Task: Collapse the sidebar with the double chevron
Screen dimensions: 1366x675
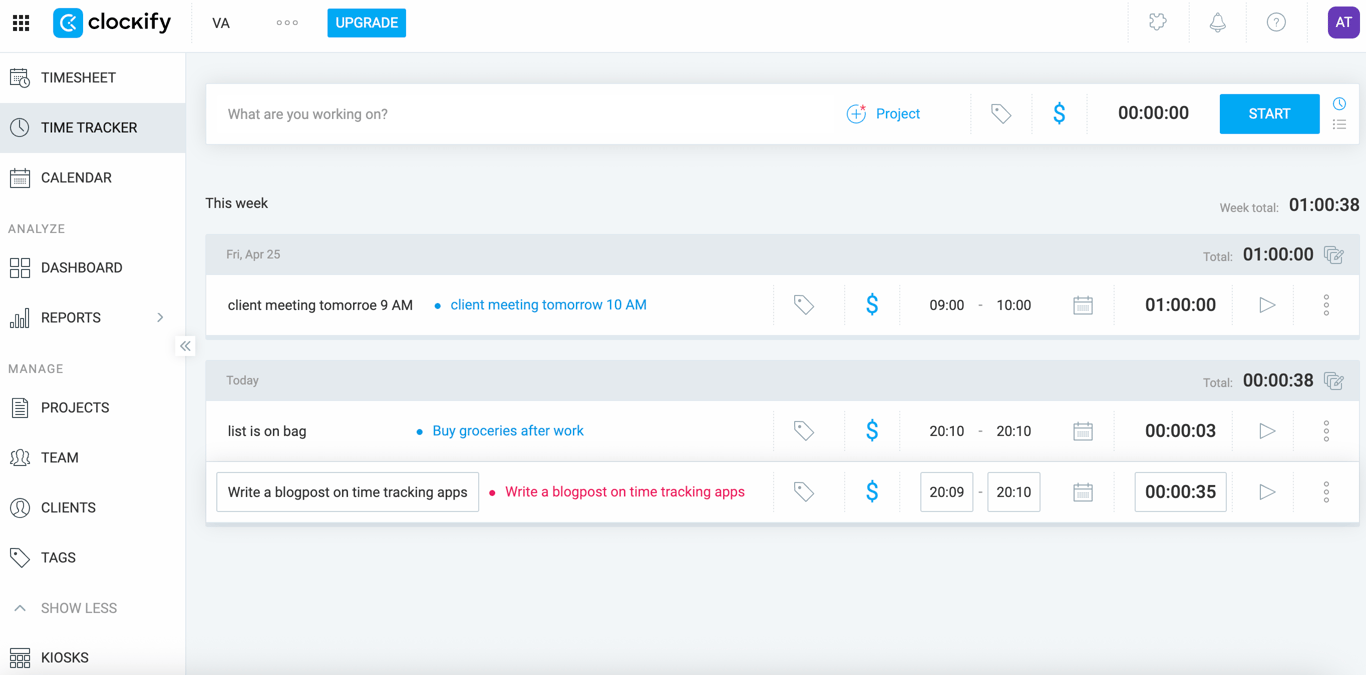Action: (x=186, y=346)
